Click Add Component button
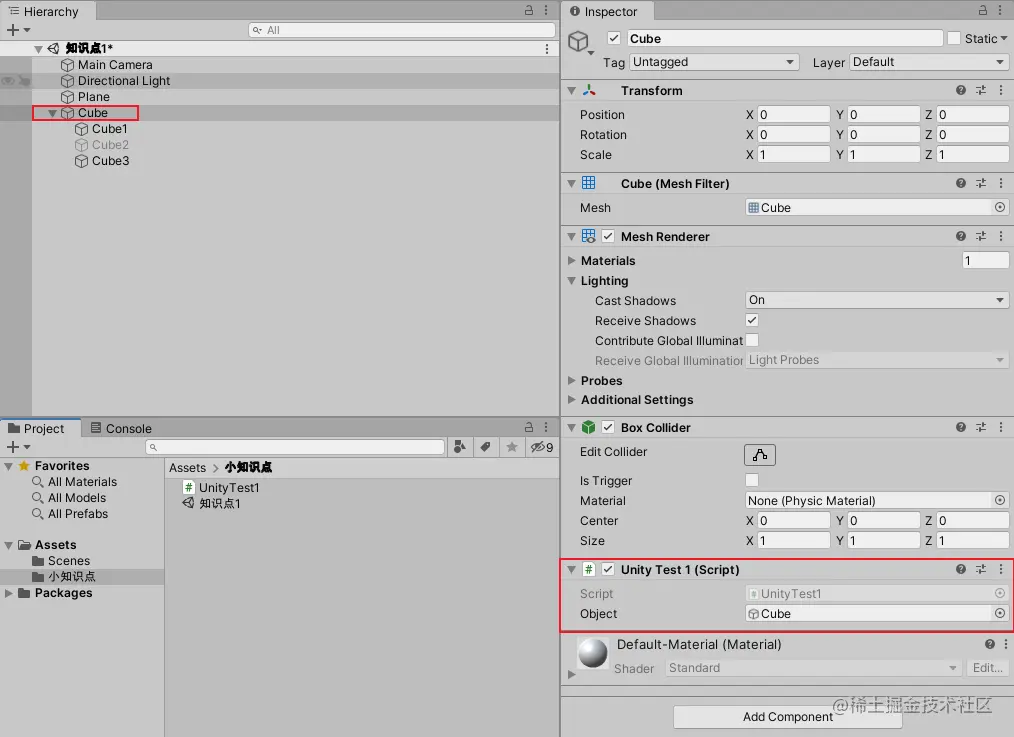Image resolution: width=1014 pixels, height=737 pixels. click(787, 716)
